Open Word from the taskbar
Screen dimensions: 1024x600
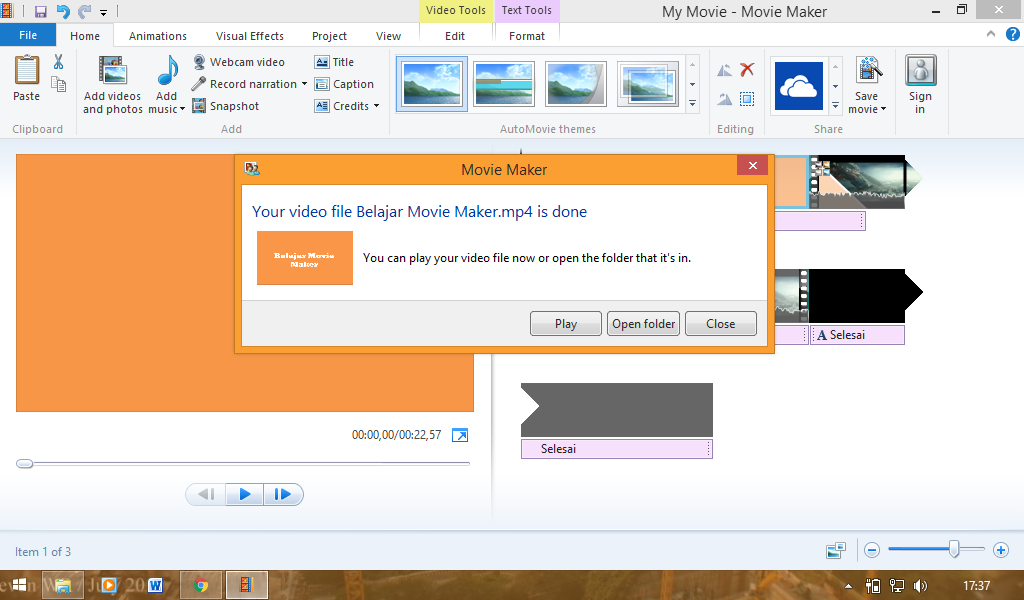[155, 585]
